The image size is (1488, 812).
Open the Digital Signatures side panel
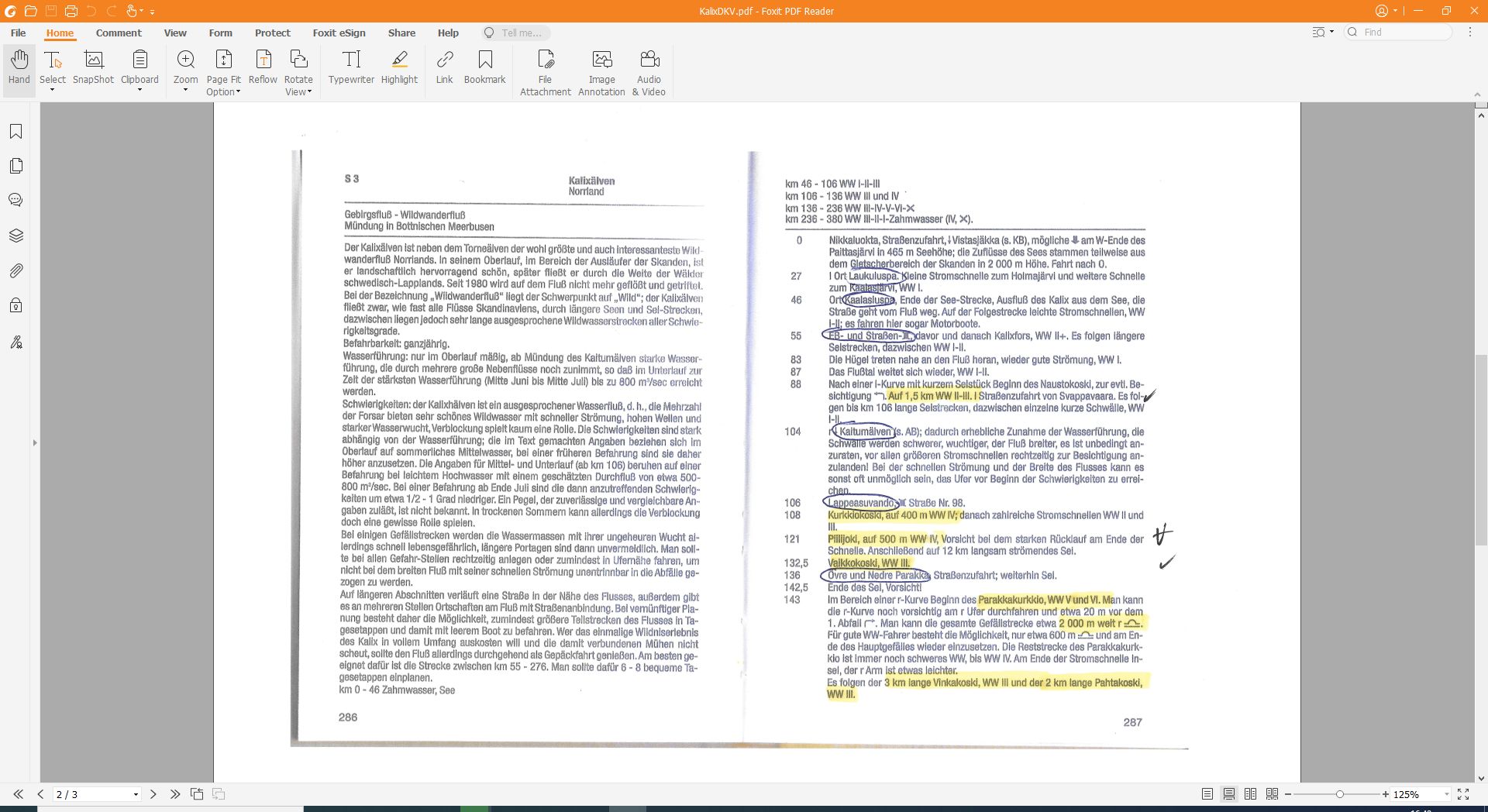pos(15,342)
